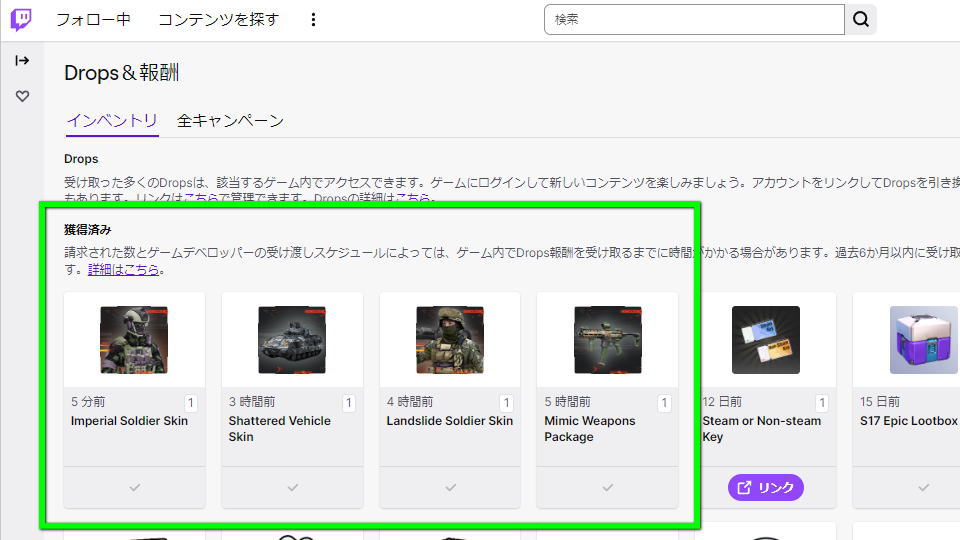The height and width of the screenshot is (540, 960).
Task: Open the Mimic Weapons Package thumbnail
Action: point(608,340)
